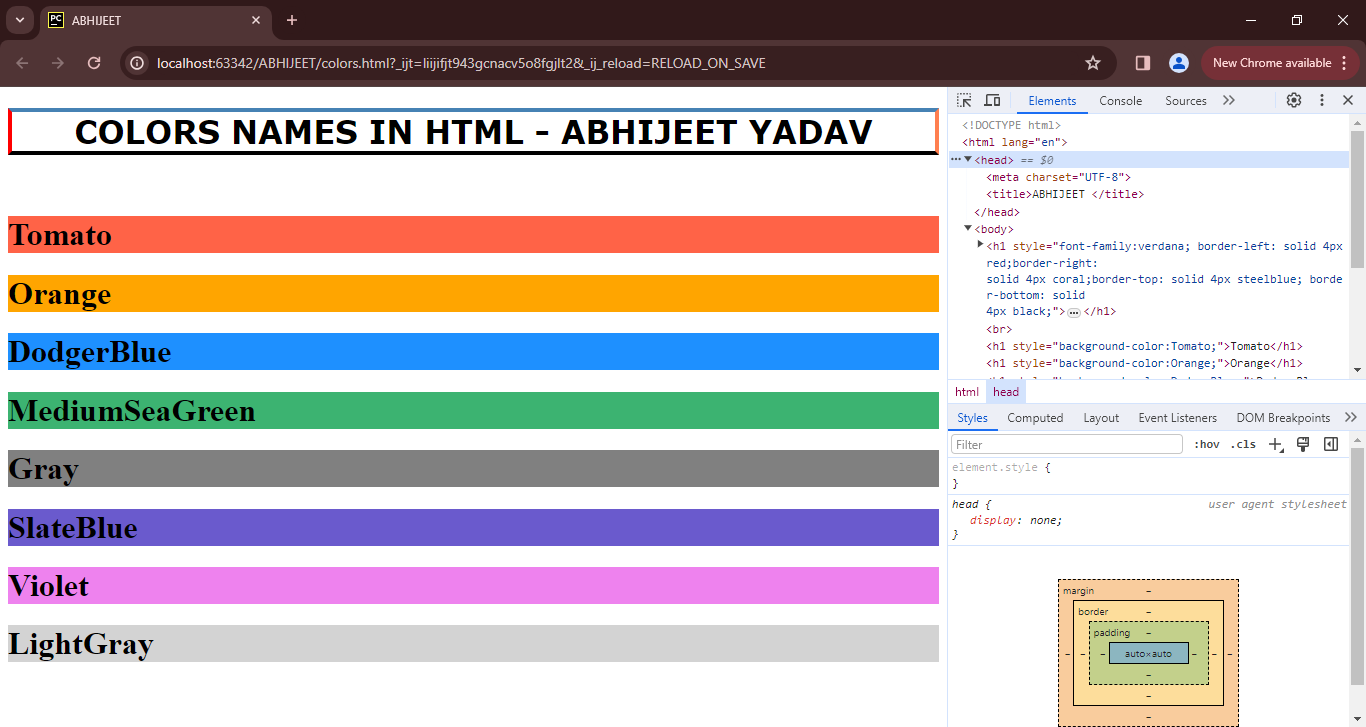View site information icon

(138, 63)
